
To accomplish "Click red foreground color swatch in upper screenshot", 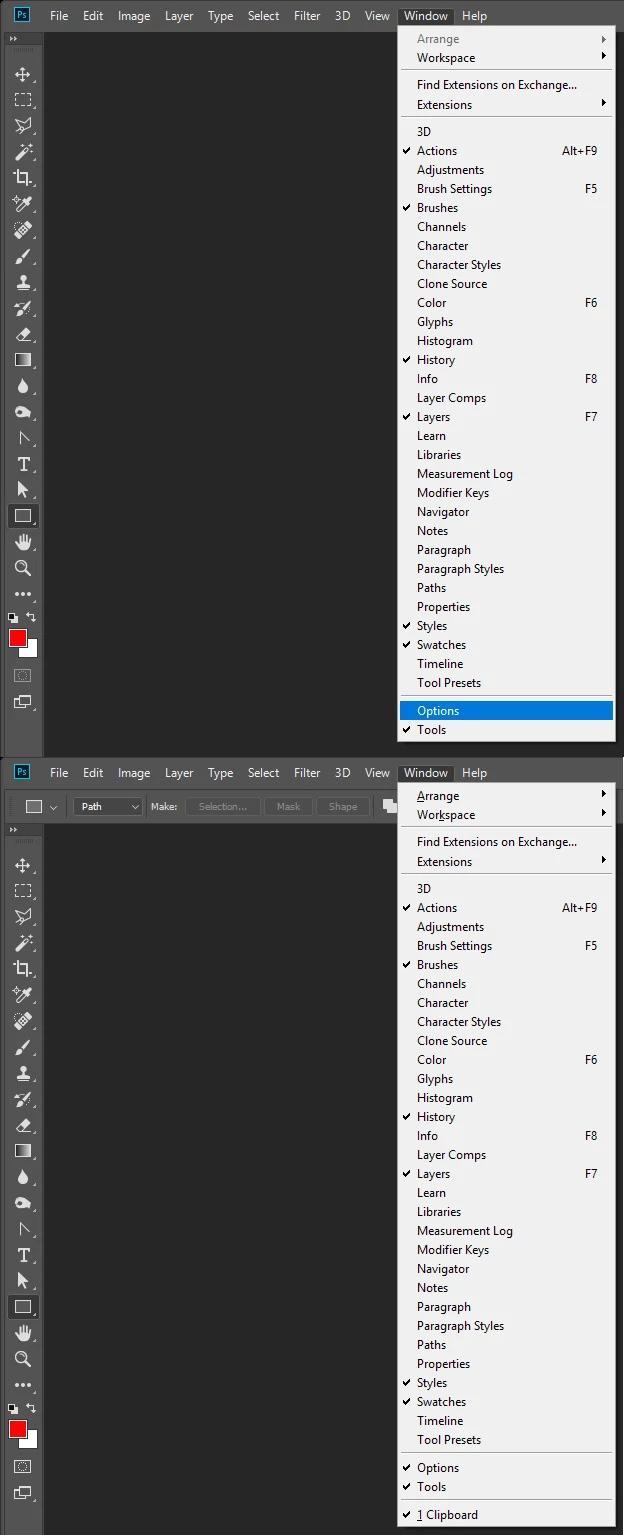I will [17, 638].
